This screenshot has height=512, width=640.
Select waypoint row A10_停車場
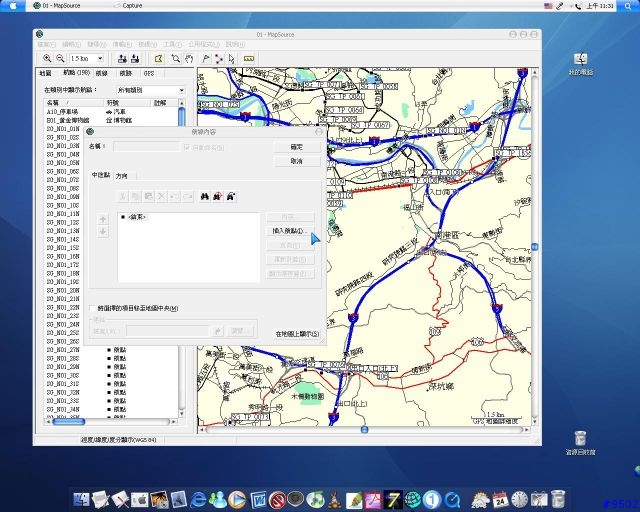click(x=110, y=111)
